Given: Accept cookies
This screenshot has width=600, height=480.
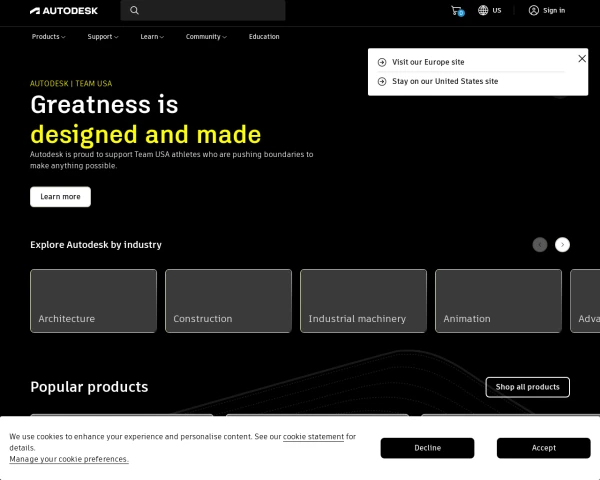Looking at the screenshot, I should click(544, 448).
